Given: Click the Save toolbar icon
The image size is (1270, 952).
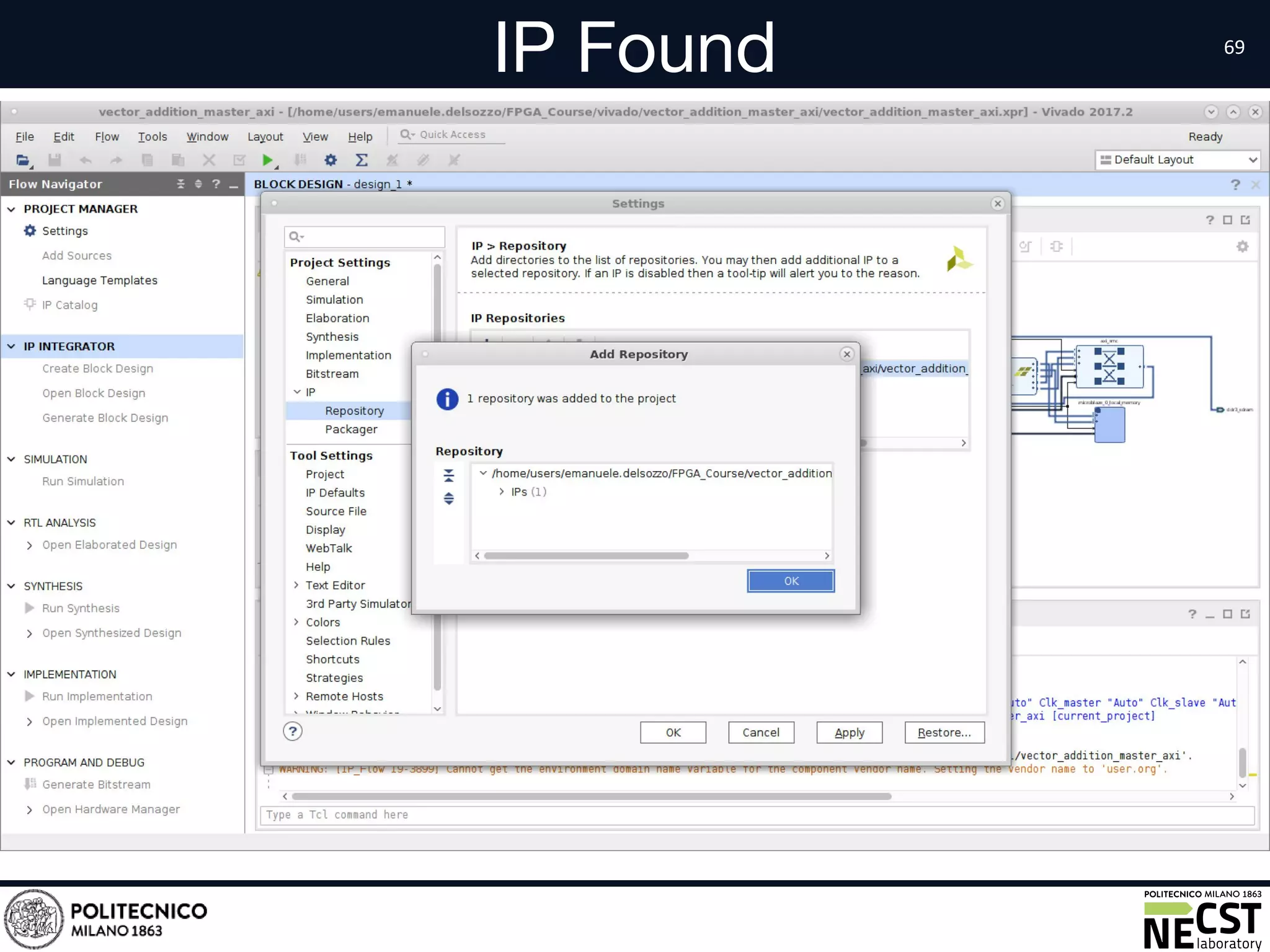Looking at the screenshot, I should tap(55, 160).
